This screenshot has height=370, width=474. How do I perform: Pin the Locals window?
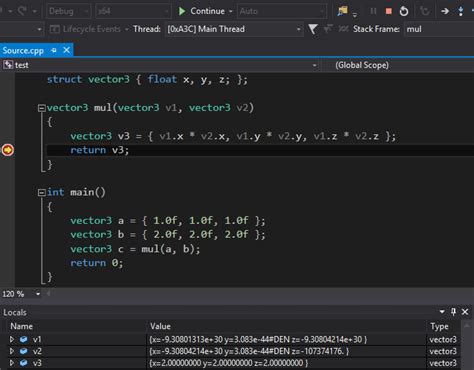[453, 312]
